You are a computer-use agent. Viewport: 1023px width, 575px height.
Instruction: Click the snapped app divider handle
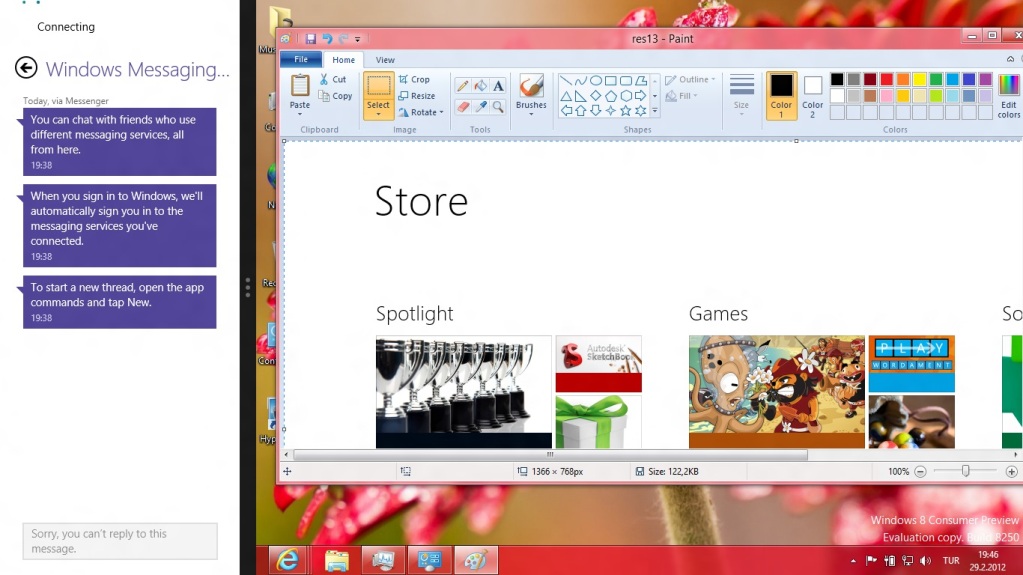click(248, 287)
